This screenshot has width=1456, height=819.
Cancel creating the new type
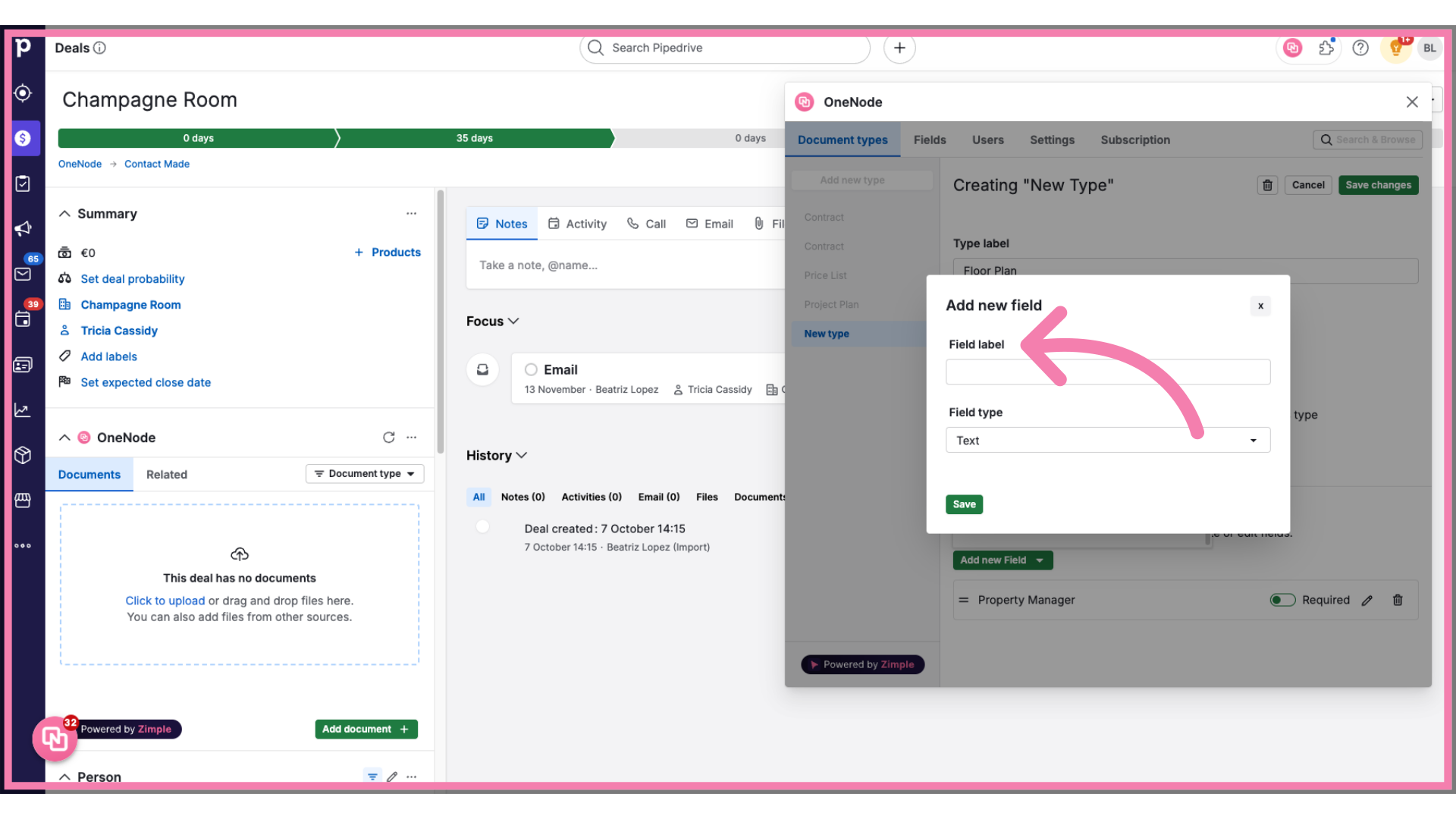click(x=1308, y=185)
